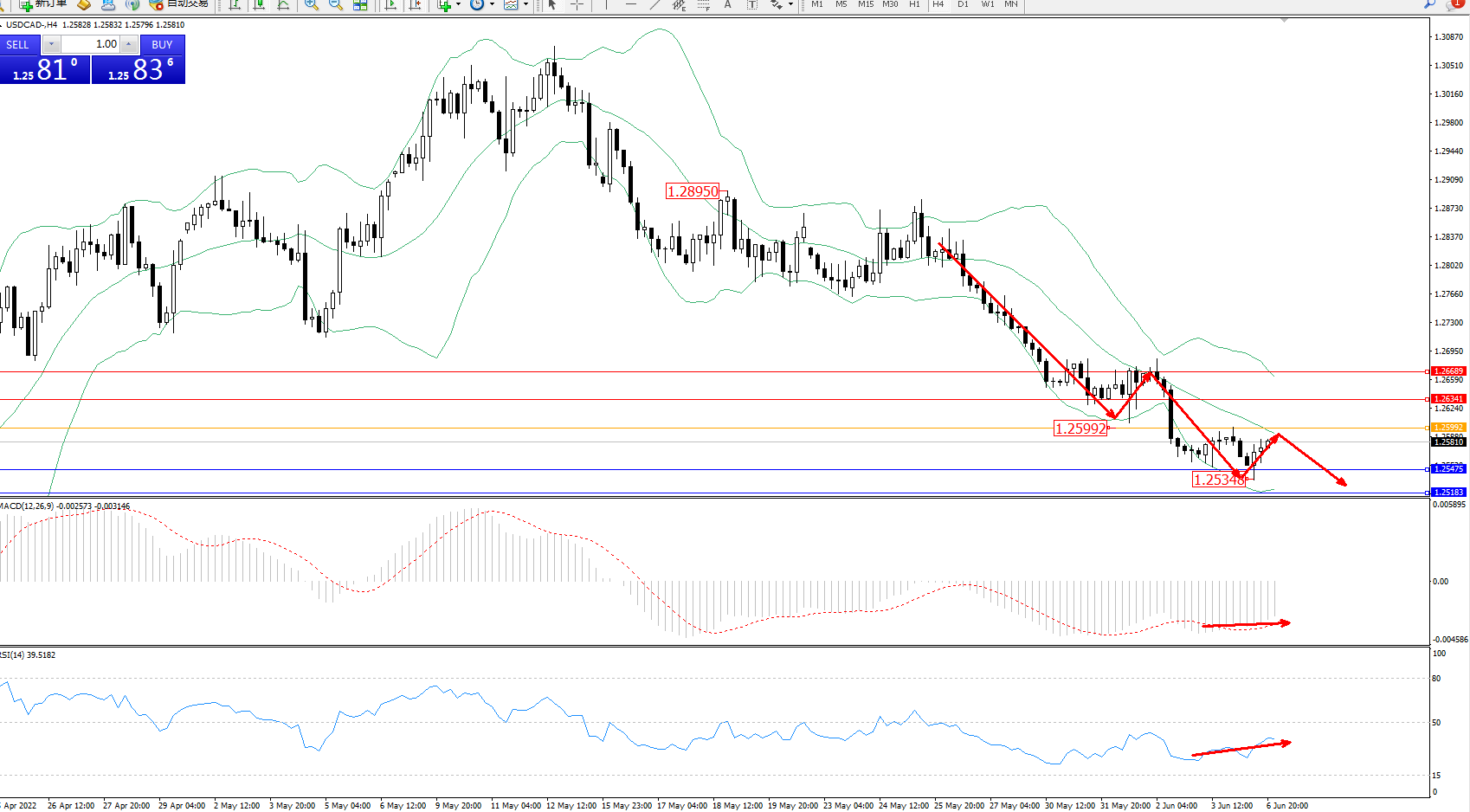Expand the periodicity clock dropdown
This screenshot has width=1470, height=812.
click(x=492, y=4)
